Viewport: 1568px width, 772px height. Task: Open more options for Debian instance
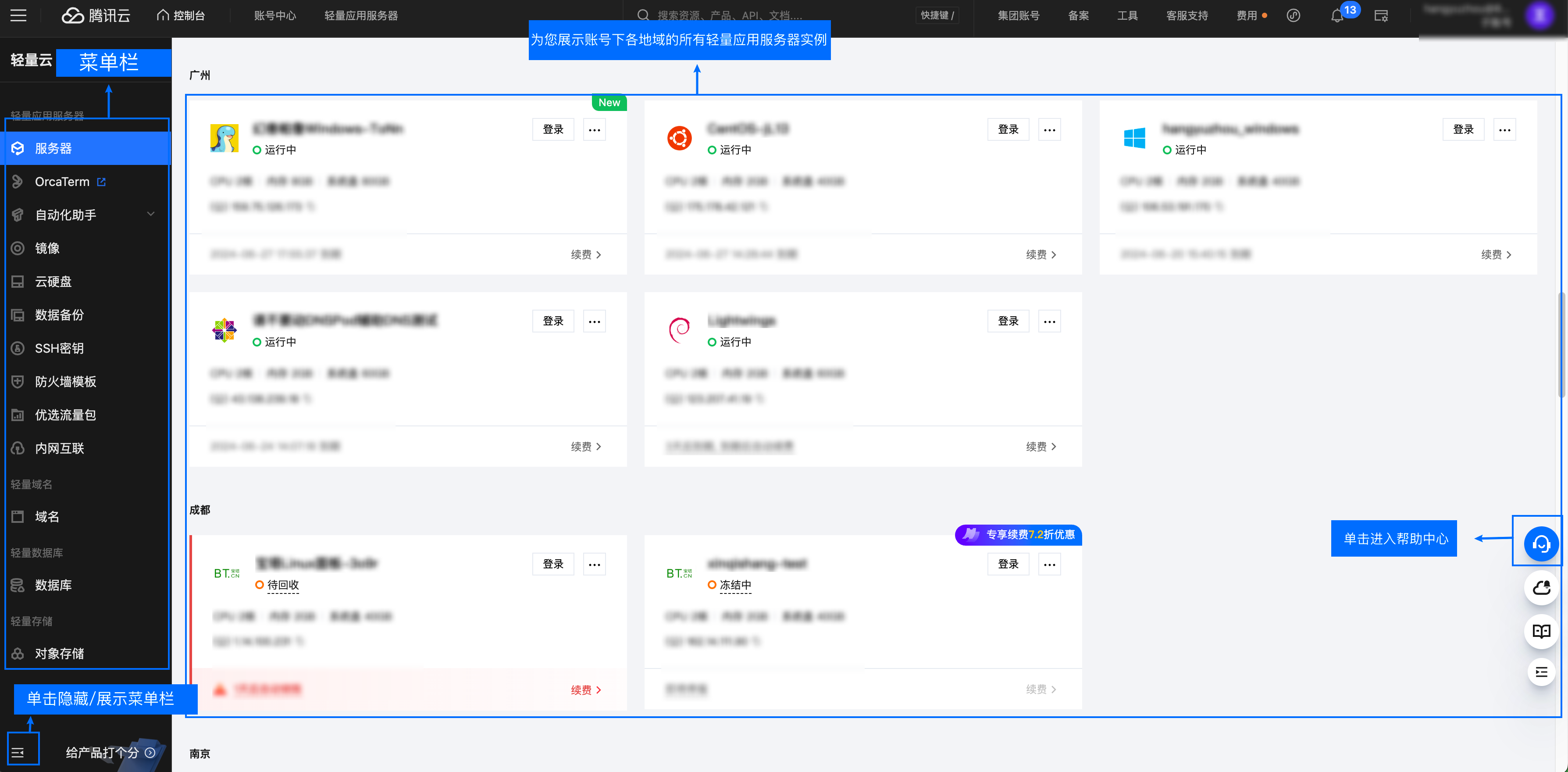pyautogui.click(x=1049, y=322)
